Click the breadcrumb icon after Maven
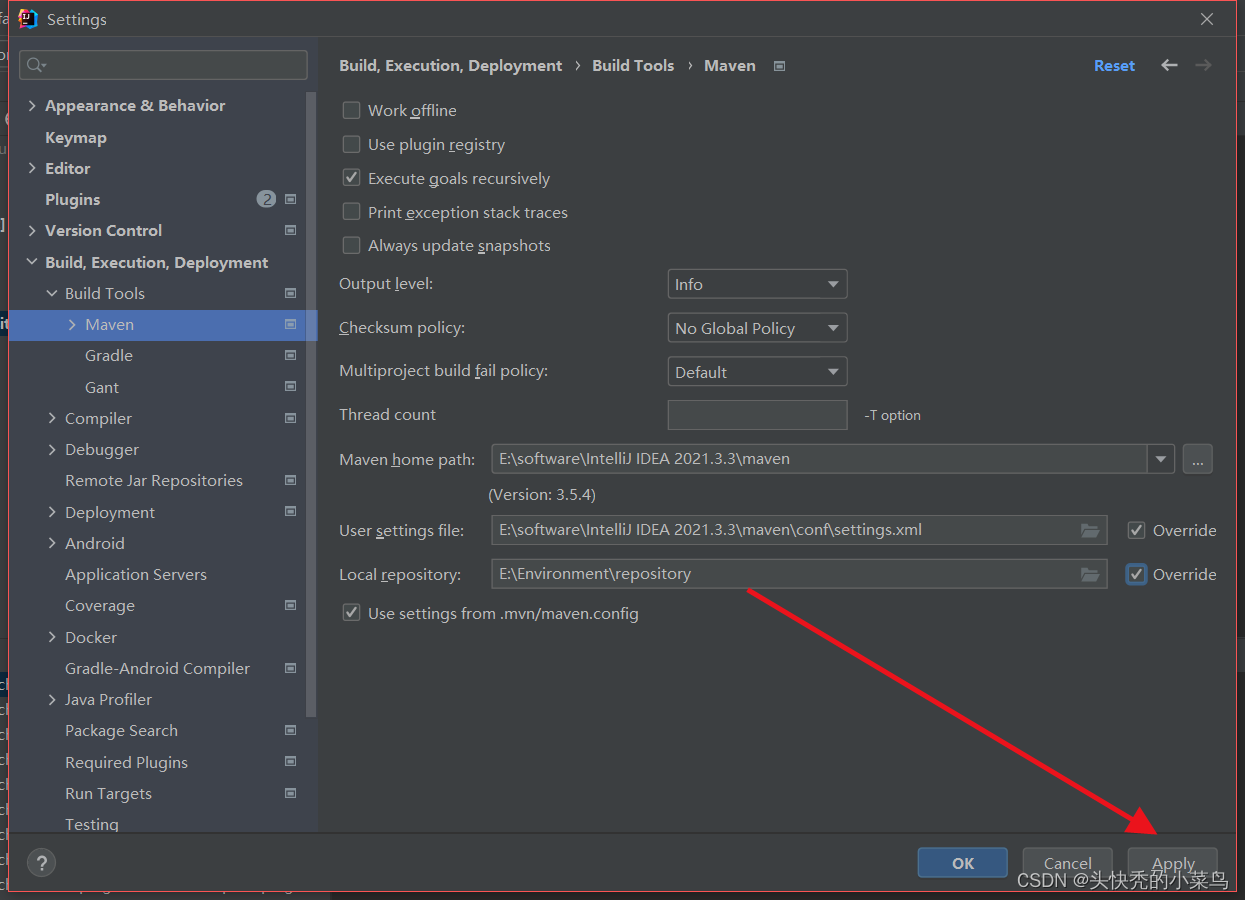The width and height of the screenshot is (1245, 900). click(779, 65)
